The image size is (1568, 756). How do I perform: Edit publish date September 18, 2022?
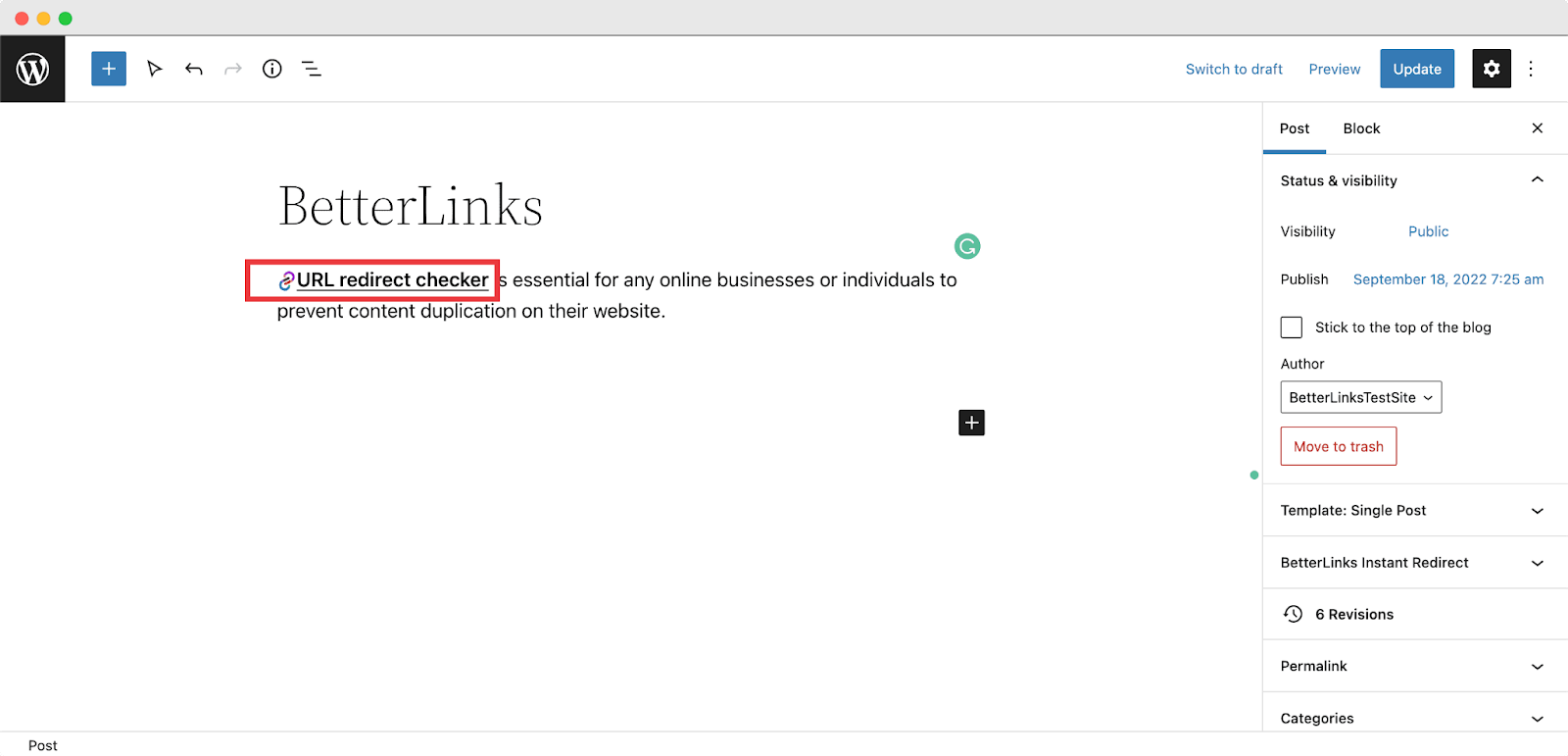(1448, 279)
